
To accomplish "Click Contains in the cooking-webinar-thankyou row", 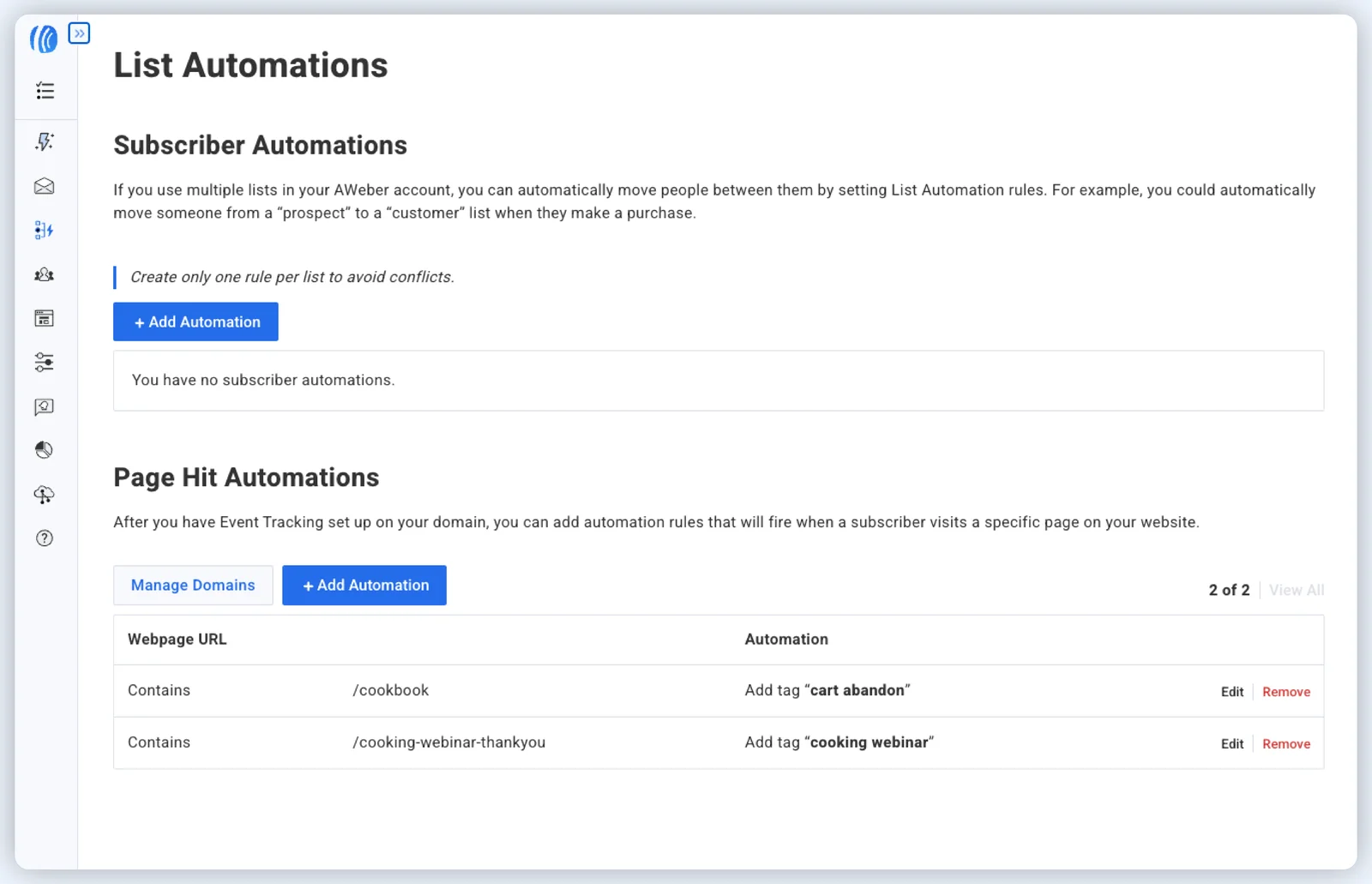I will 159,743.
